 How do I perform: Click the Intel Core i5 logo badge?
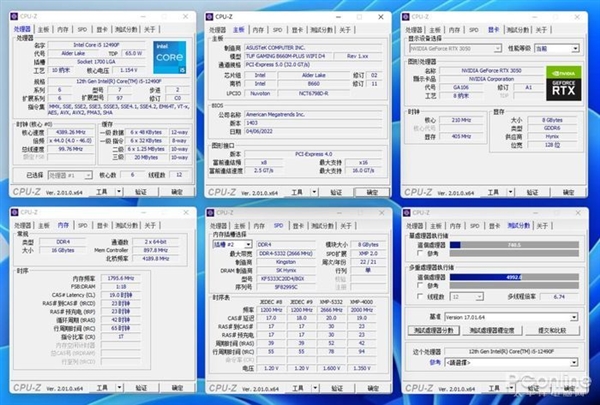tap(170, 57)
